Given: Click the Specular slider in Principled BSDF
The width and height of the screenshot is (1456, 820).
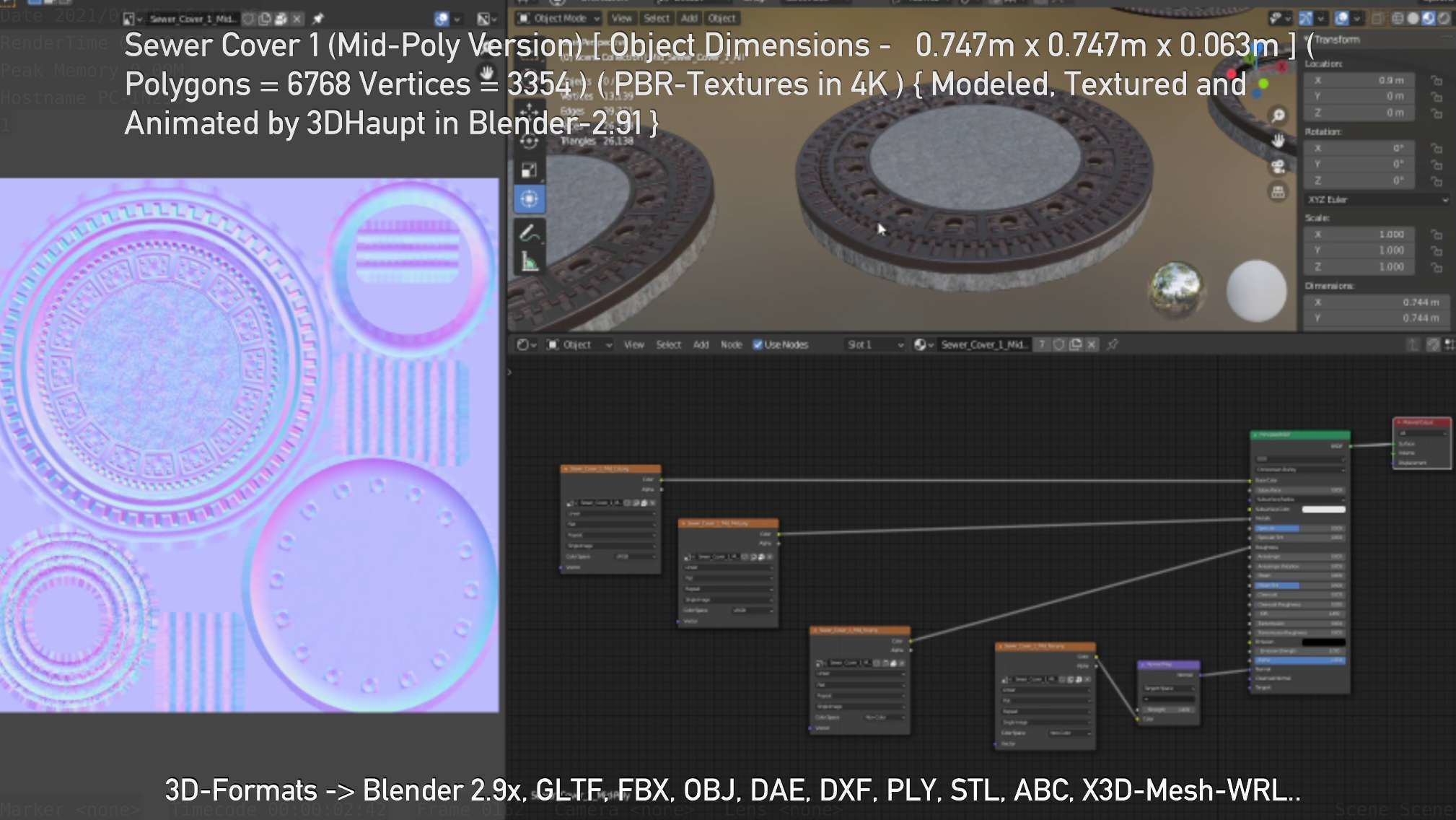Looking at the screenshot, I should 1299,528.
